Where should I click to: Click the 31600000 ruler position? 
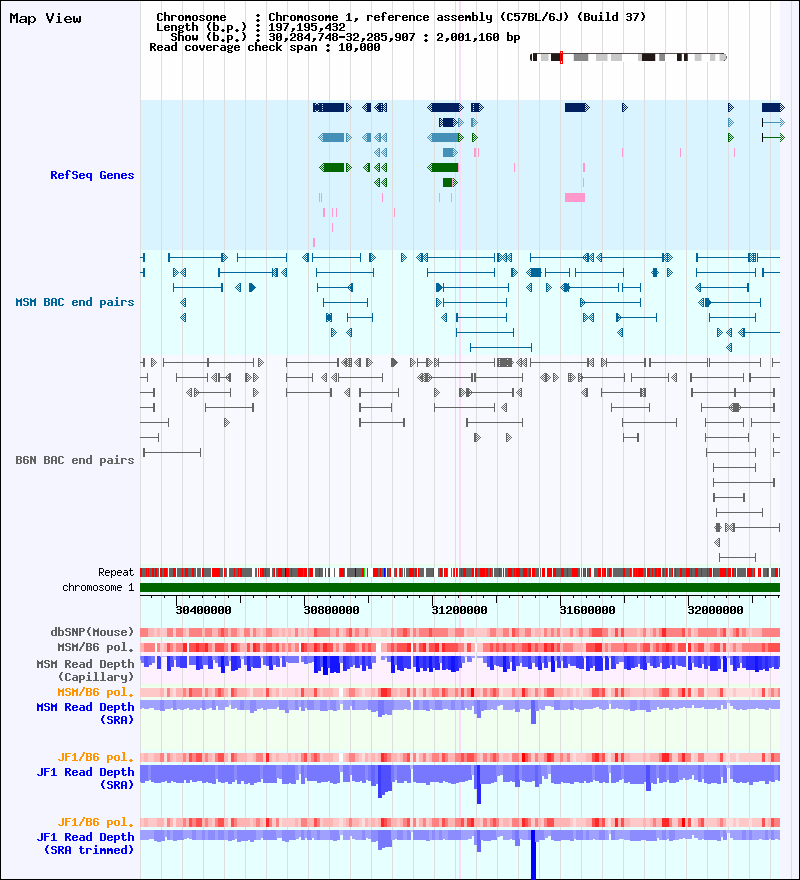point(587,610)
